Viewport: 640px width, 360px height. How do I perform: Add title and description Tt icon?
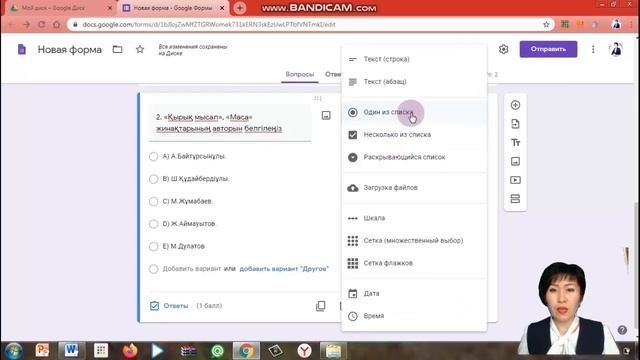pyautogui.click(x=515, y=142)
